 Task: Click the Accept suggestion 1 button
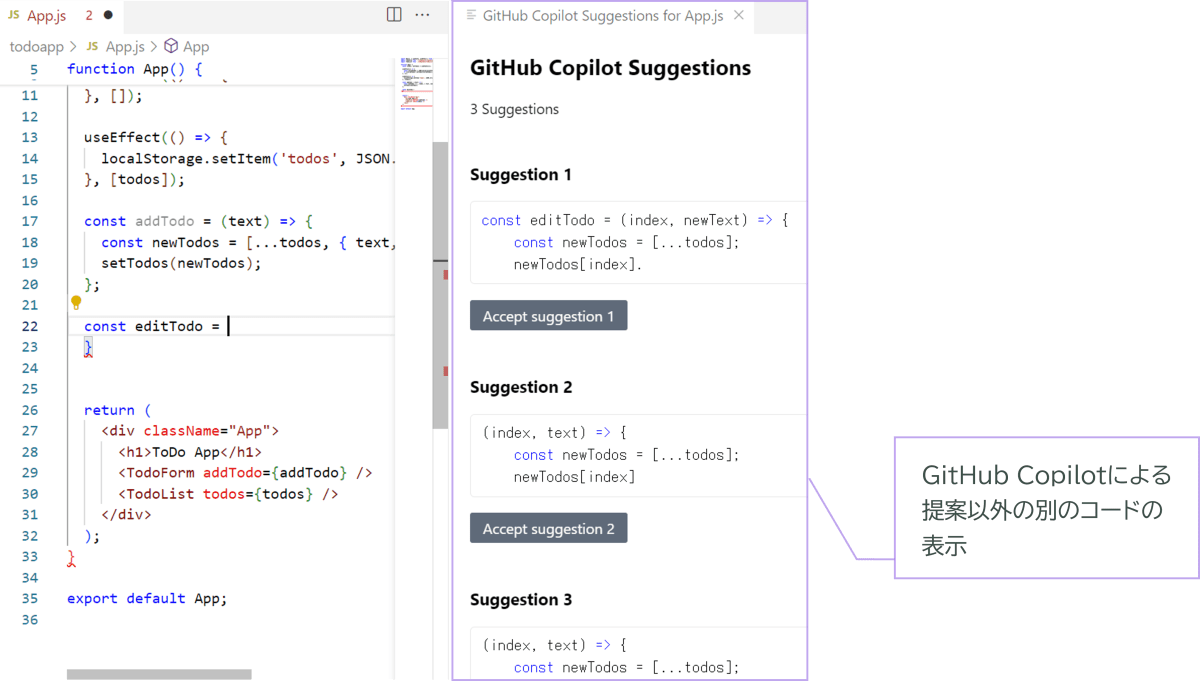(x=548, y=315)
